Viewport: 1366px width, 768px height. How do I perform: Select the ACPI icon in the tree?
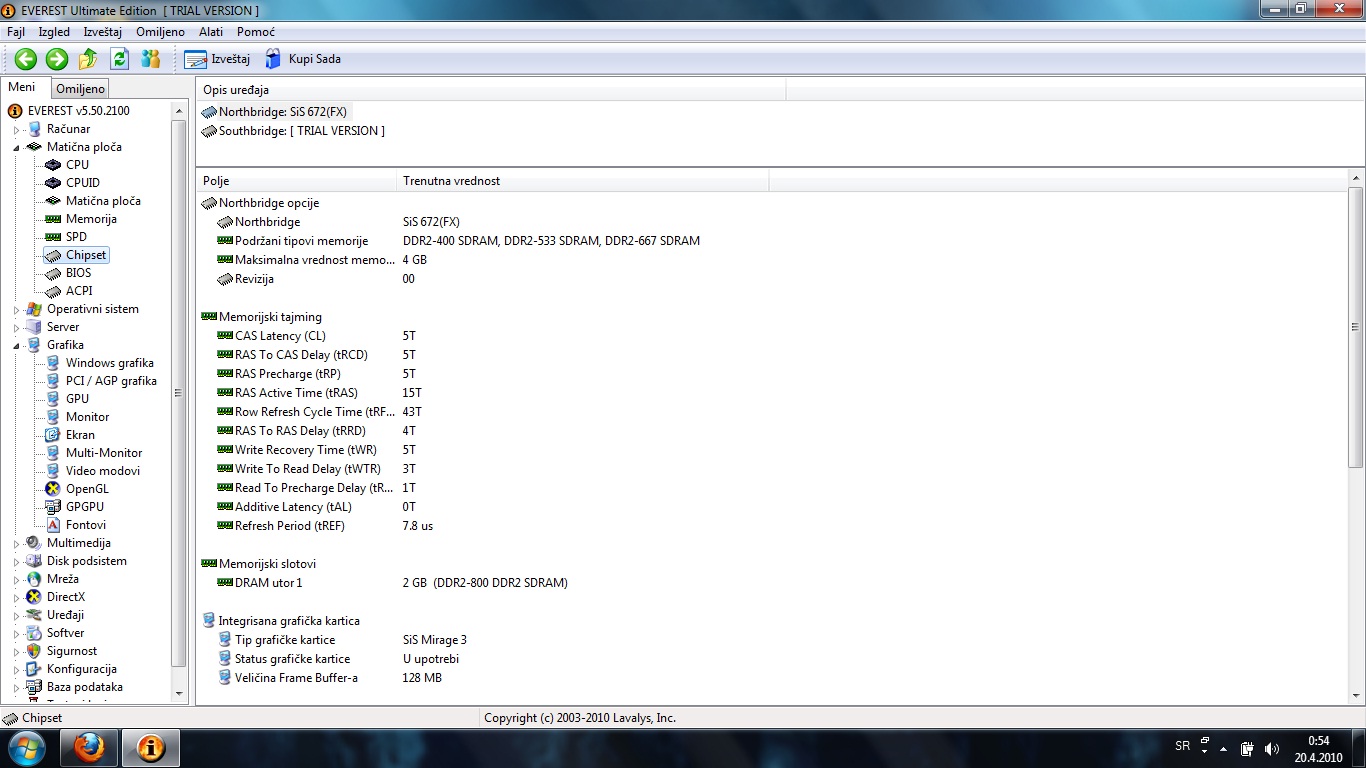tap(53, 291)
